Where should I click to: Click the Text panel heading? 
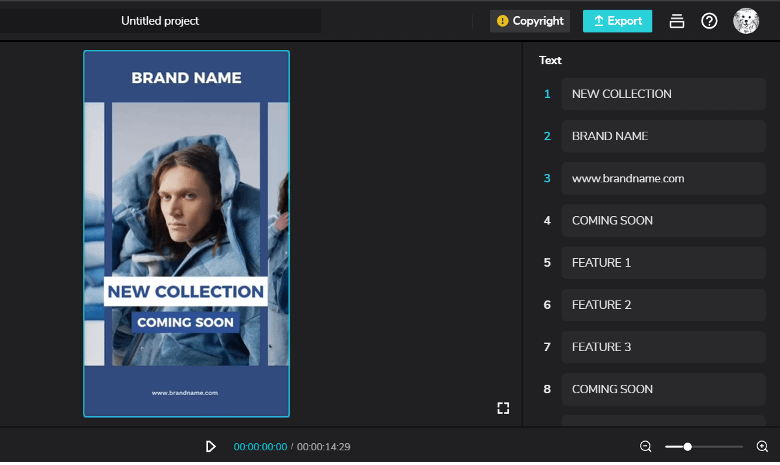[x=550, y=60]
